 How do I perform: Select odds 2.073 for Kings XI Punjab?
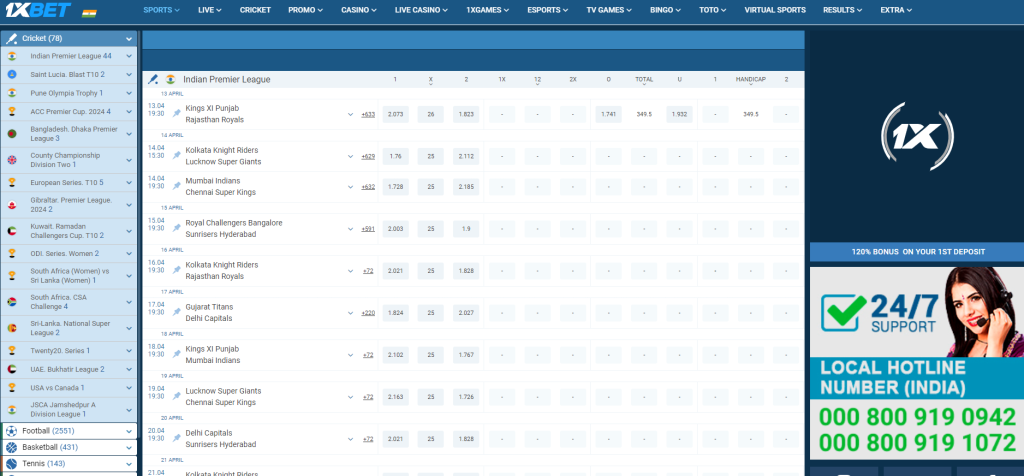pyautogui.click(x=395, y=114)
